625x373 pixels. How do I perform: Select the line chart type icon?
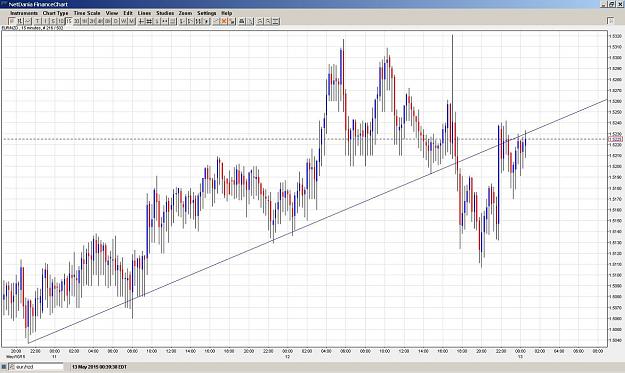28,21
